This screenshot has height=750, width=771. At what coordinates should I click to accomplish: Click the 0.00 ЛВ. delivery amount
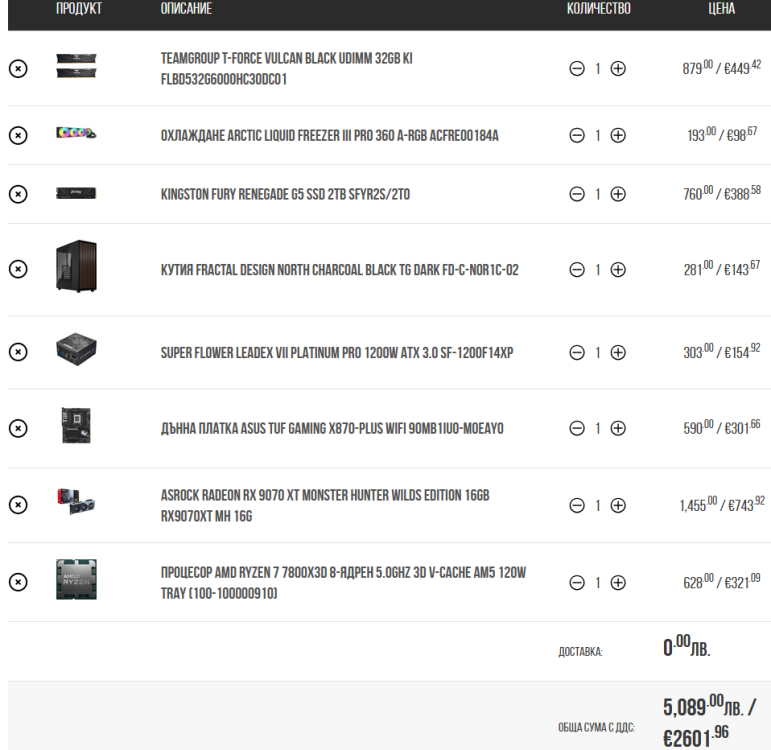coord(686,646)
